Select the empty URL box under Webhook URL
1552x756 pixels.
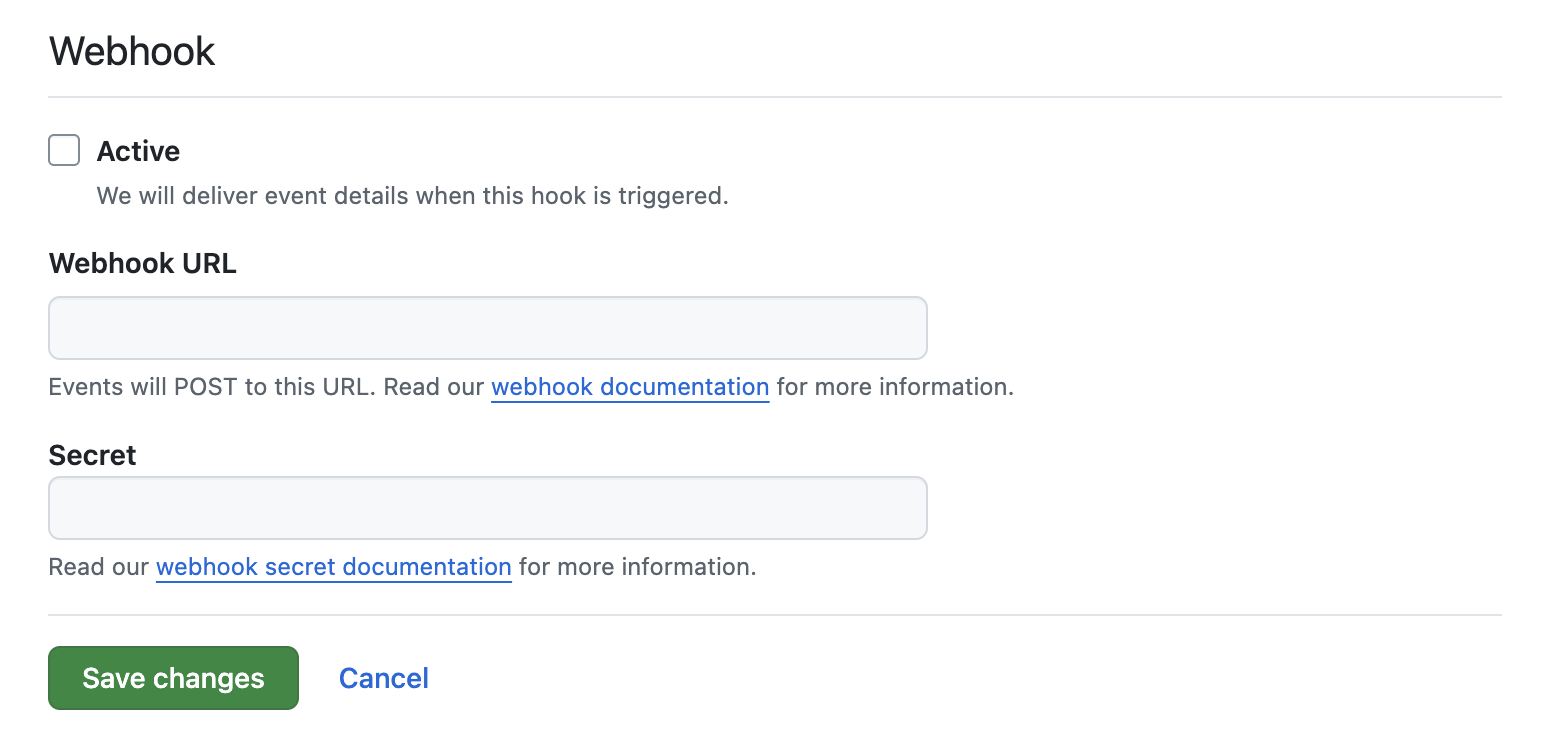(x=487, y=327)
